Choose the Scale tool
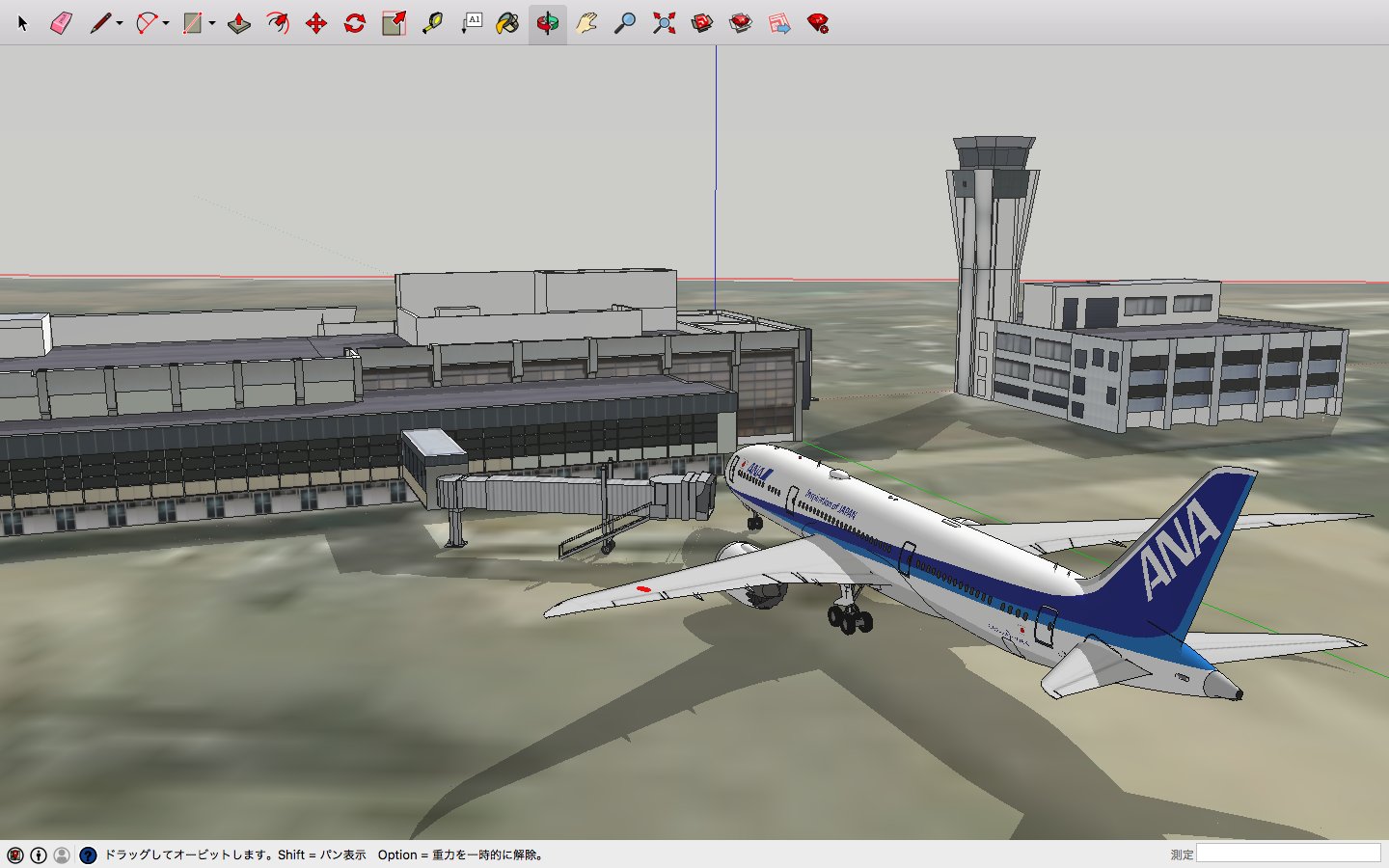Screen dimensions: 1389x868 394,23
